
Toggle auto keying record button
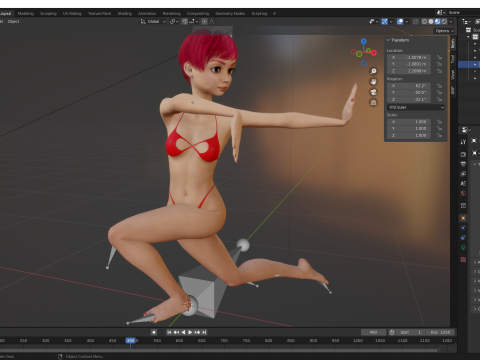click(x=154, y=332)
